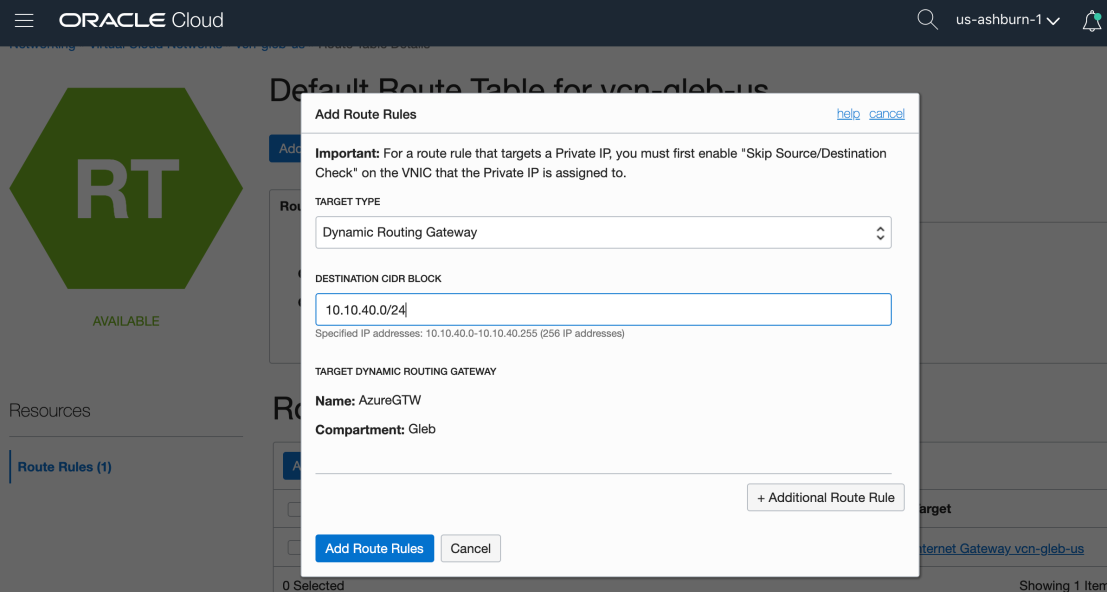Expand the us-ashburn-1 region selector
Viewport: 1107px width, 592px height.
point(1007,20)
